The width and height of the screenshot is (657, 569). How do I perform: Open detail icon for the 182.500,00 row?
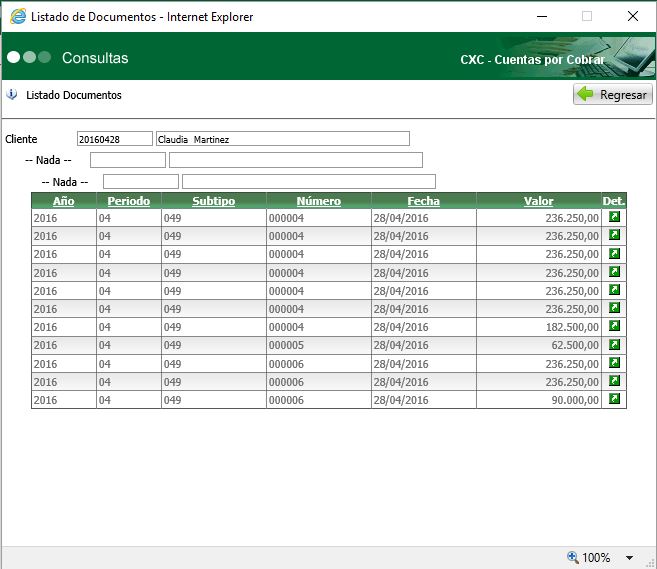(614, 326)
